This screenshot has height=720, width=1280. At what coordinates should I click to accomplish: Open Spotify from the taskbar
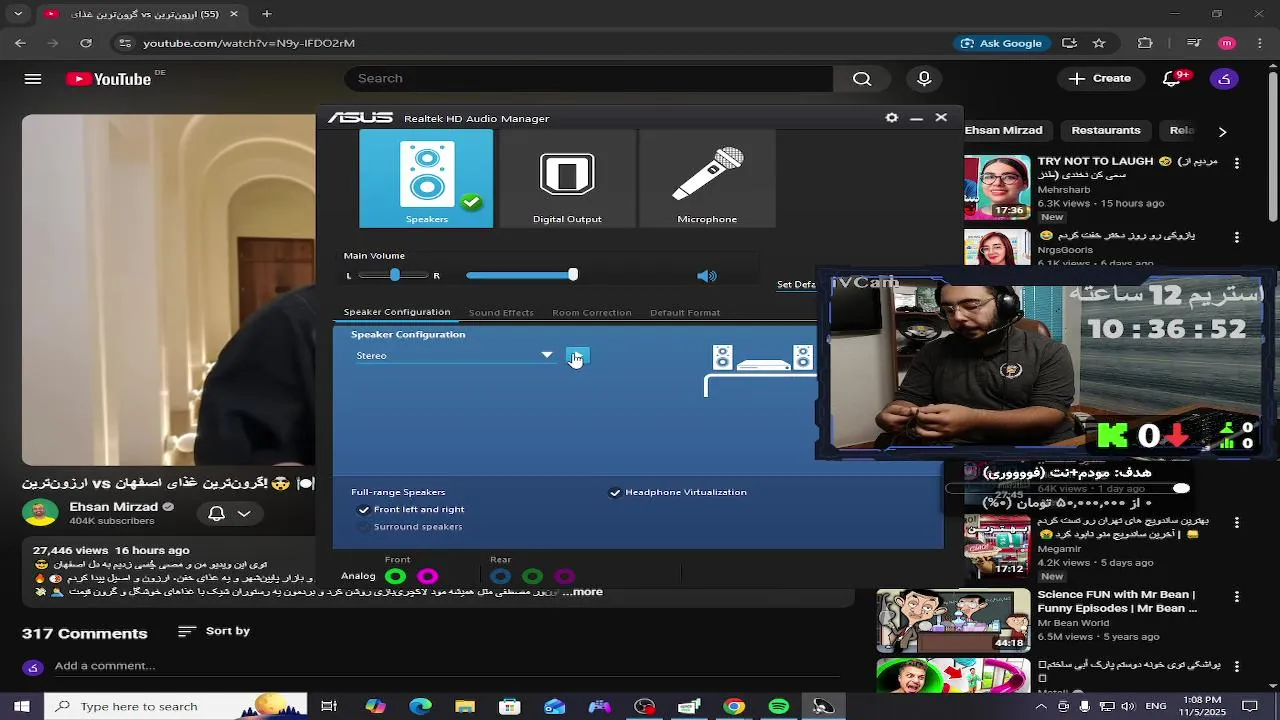pyautogui.click(x=778, y=706)
